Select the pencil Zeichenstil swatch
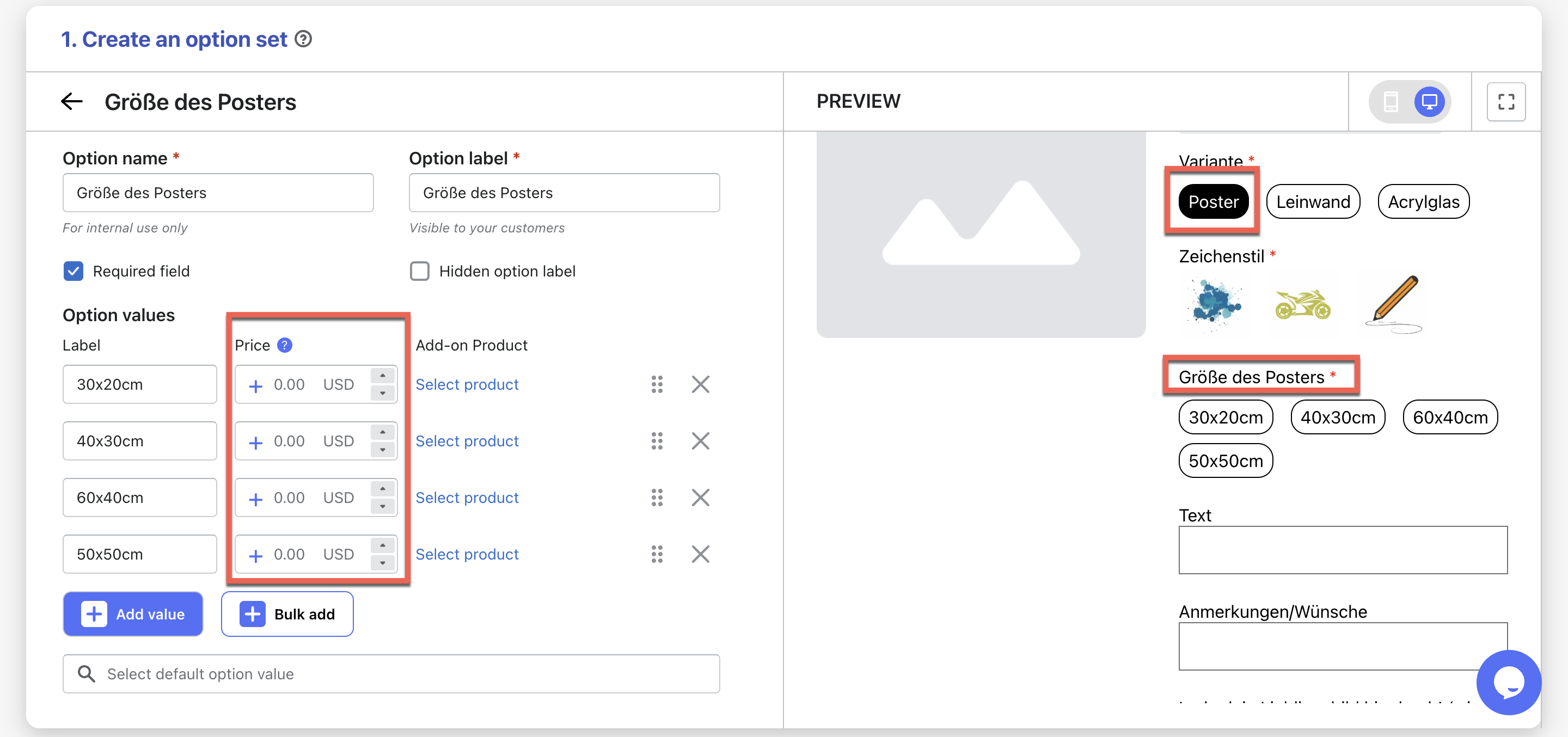 [x=1394, y=303]
